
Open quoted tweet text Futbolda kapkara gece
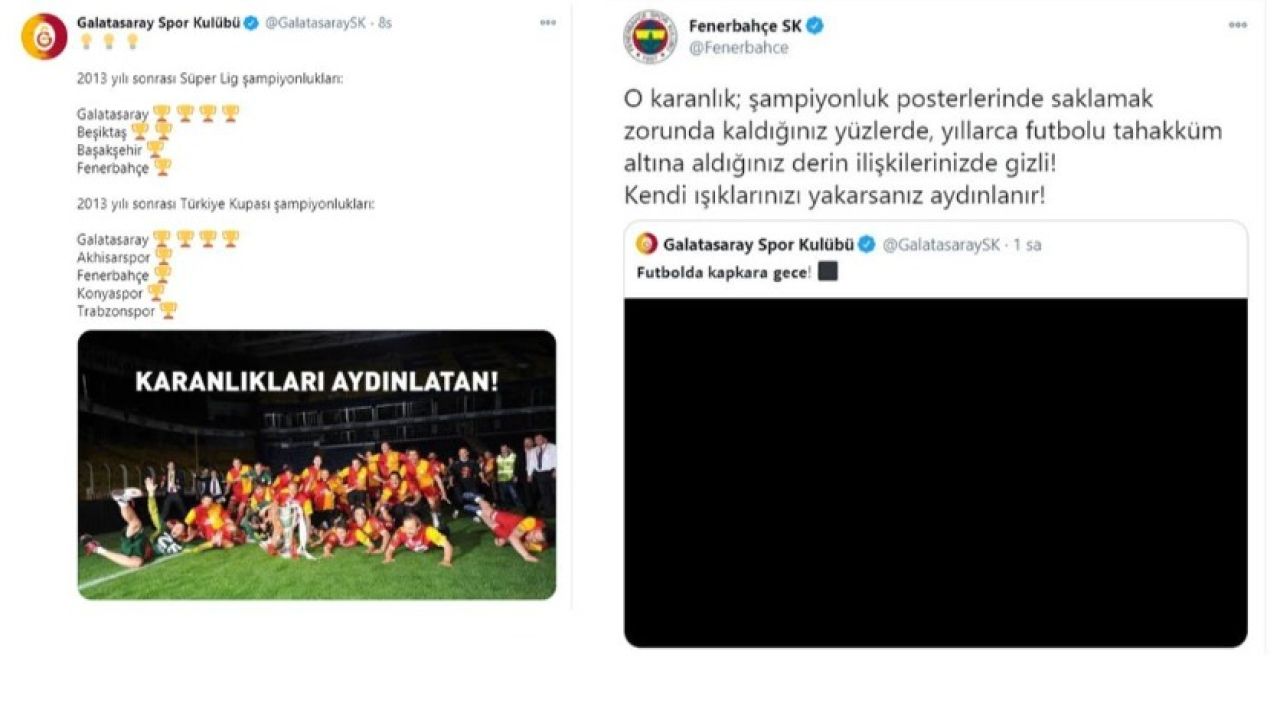[725, 271]
